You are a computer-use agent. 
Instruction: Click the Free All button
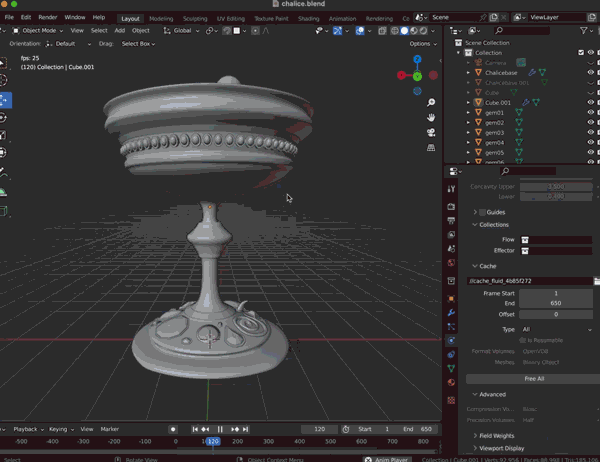point(534,379)
